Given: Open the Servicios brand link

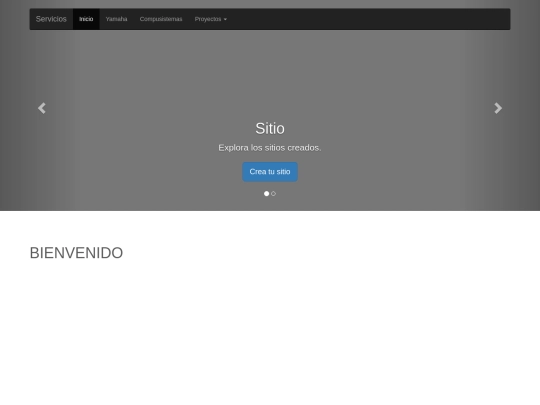Looking at the screenshot, I should point(51,19).
